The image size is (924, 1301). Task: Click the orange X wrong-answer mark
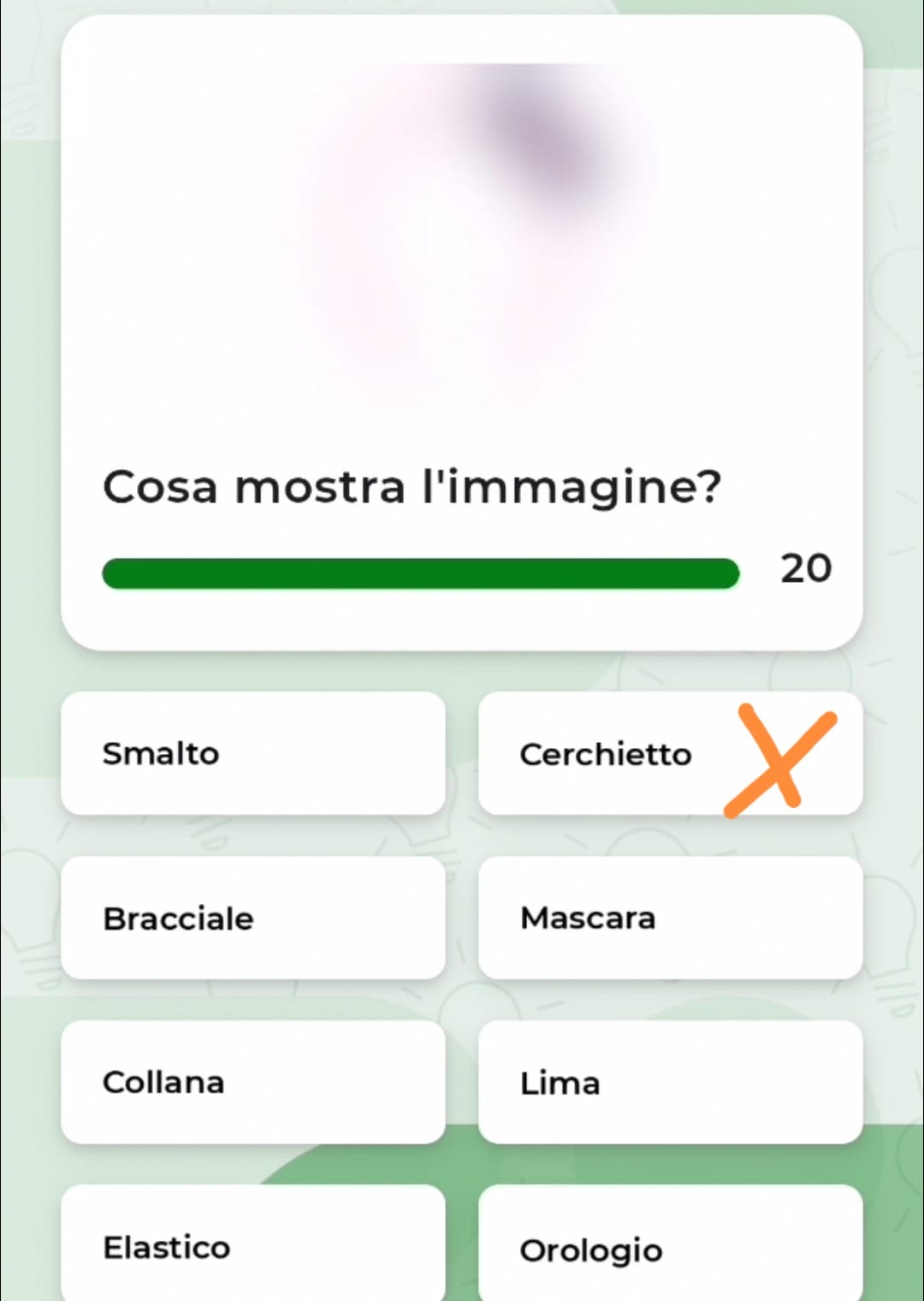pos(779,759)
